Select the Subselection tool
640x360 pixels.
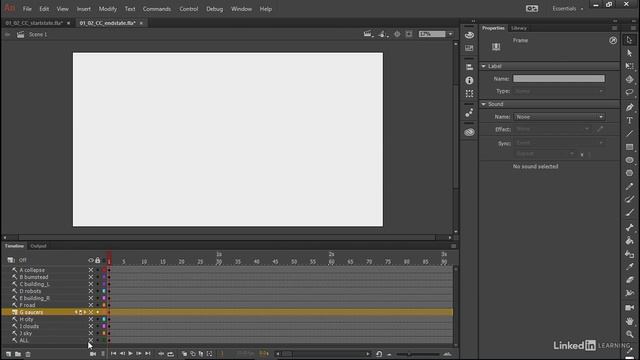pyautogui.click(x=629, y=53)
